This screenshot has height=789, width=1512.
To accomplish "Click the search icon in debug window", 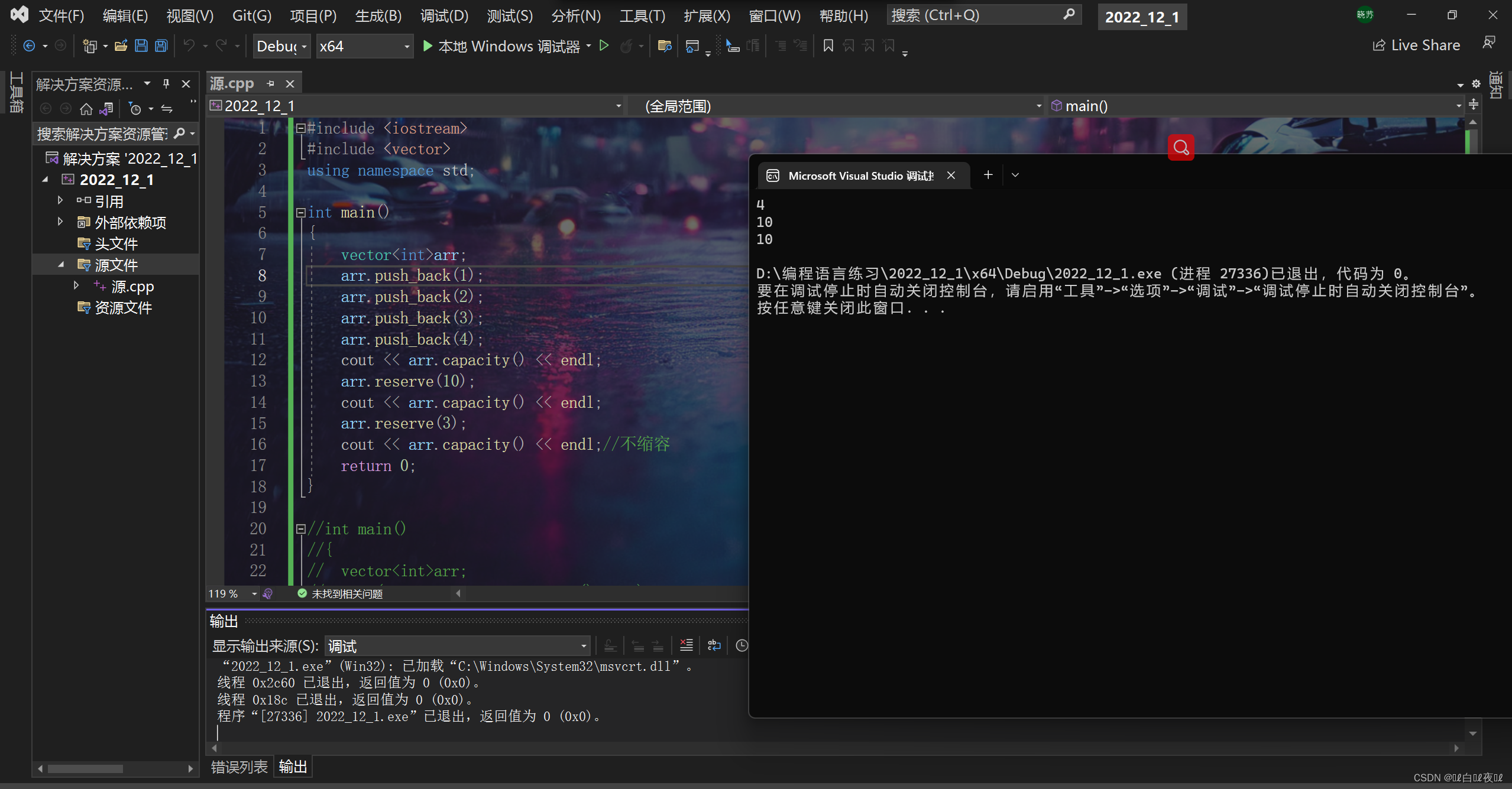I will 1181,147.
